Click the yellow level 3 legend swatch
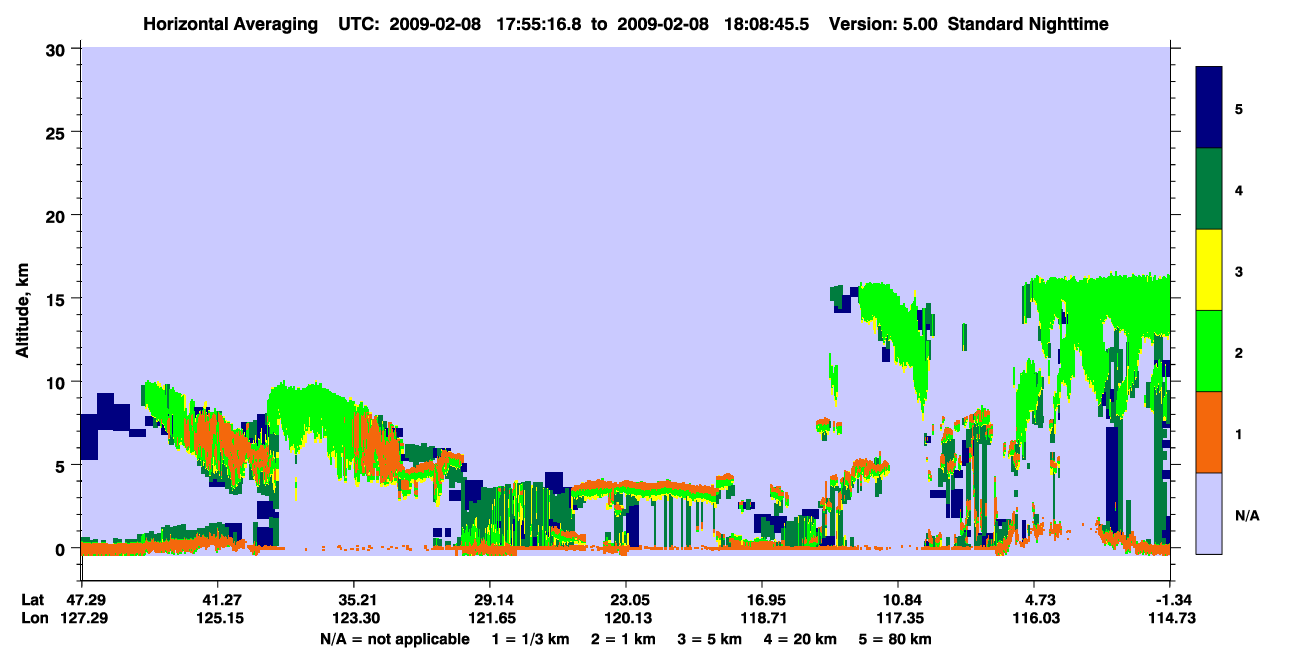Image resolution: width=1300 pixels, height=667 pixels. pos(1209,270)
